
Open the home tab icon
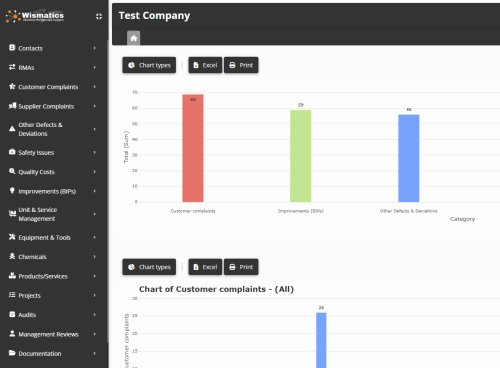[x=134, y=38]
